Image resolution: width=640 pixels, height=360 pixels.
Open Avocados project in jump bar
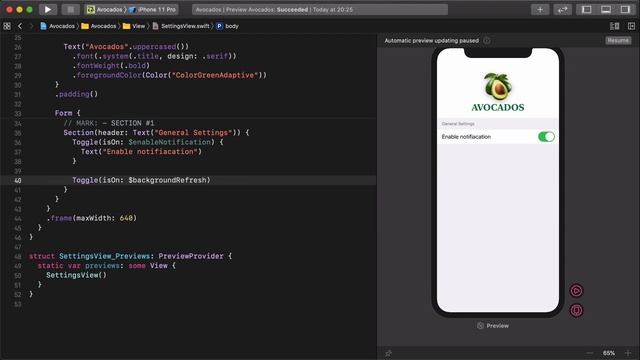pyautogui.click(x=58, y=26)
